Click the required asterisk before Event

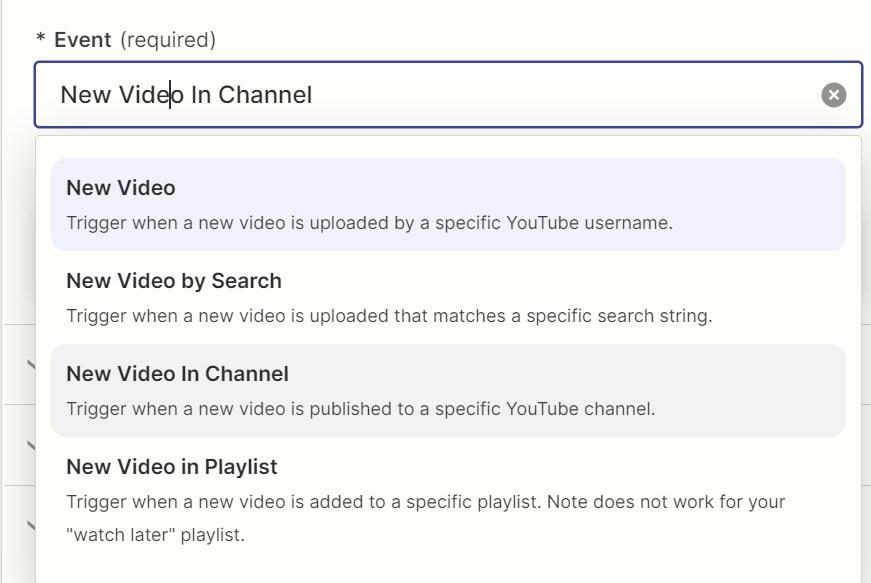coord(41,41)
